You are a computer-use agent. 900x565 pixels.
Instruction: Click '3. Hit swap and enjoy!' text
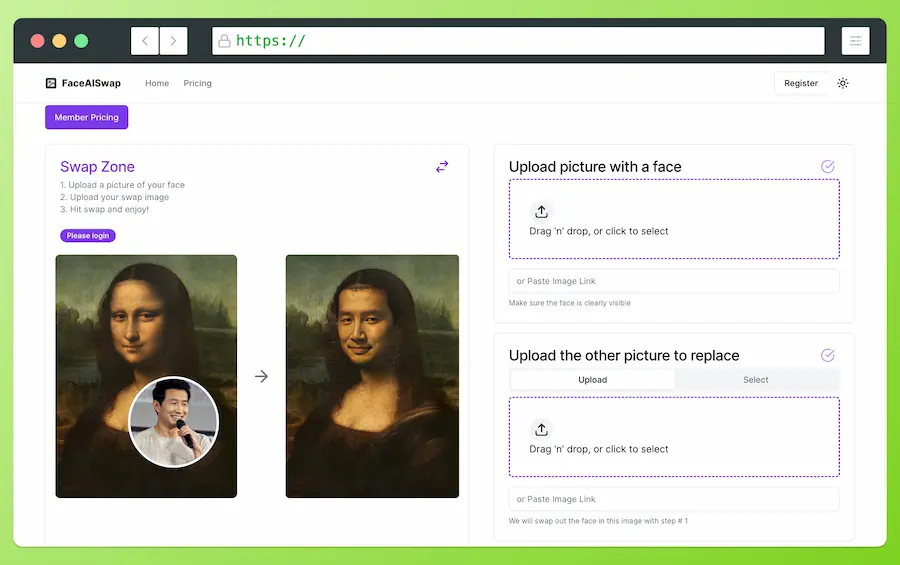point(104,209)
